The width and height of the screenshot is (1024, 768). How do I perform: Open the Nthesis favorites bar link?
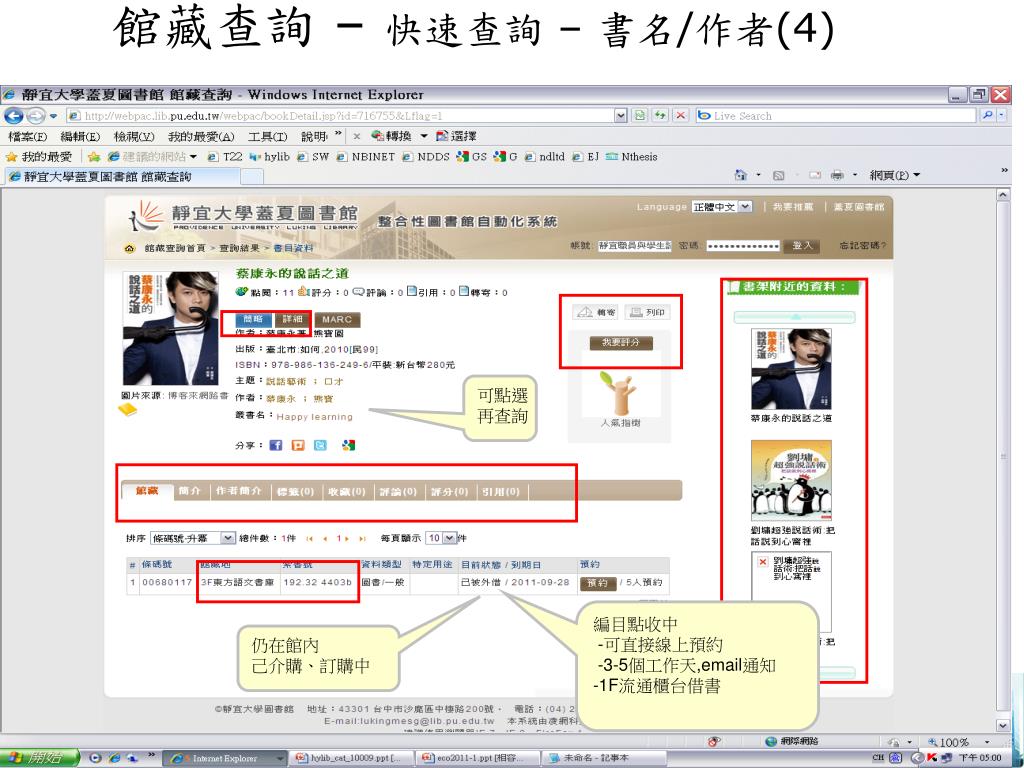coord(632,157)
